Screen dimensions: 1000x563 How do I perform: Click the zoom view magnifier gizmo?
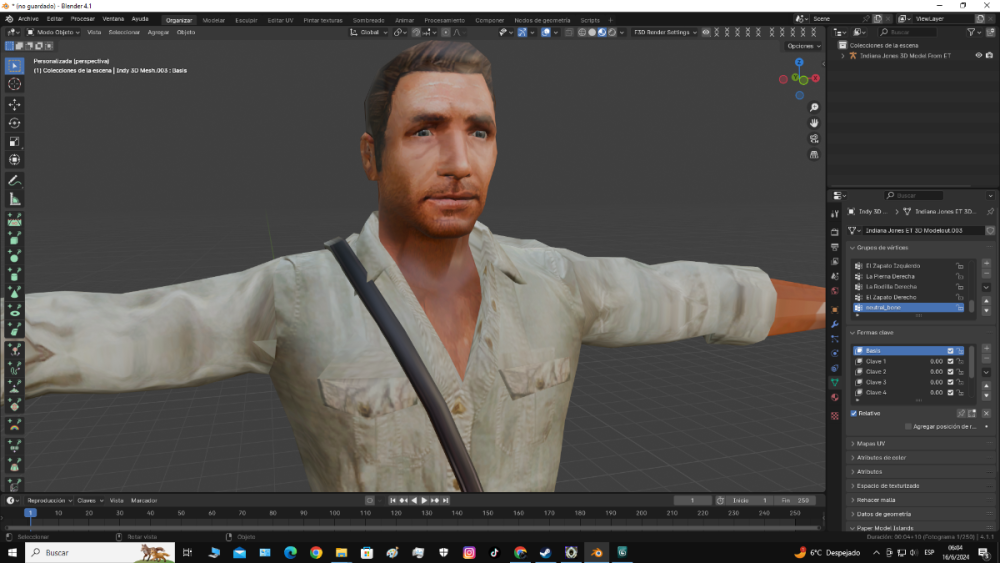click(815, 107)
